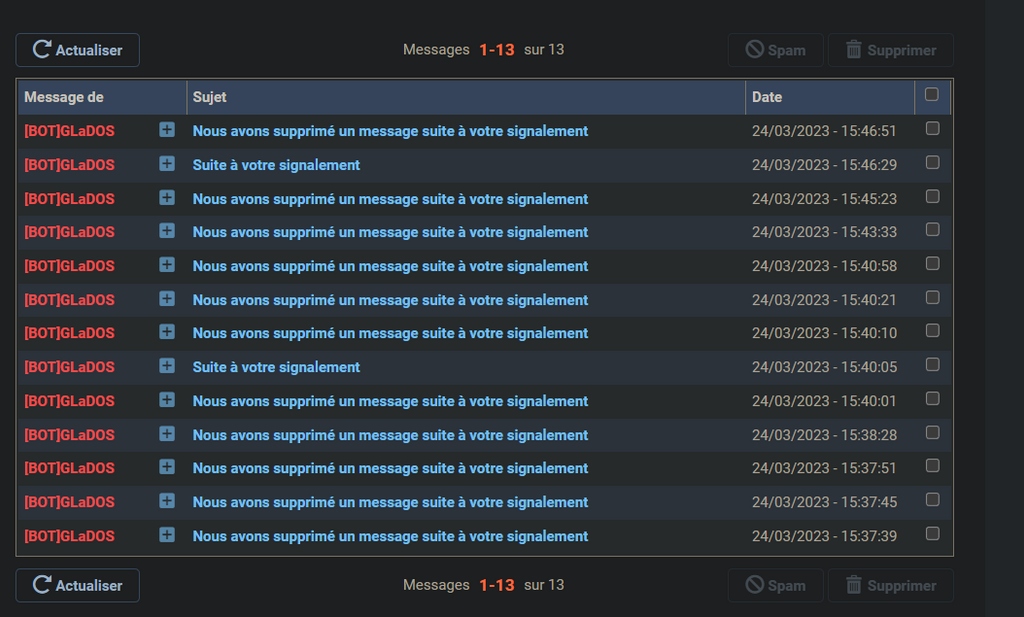The height and width of the screenshot is (617, 1024).
Task: Click [BOT]GLaDOS sender on the 15:37:51 row
Action: (69, 468)
